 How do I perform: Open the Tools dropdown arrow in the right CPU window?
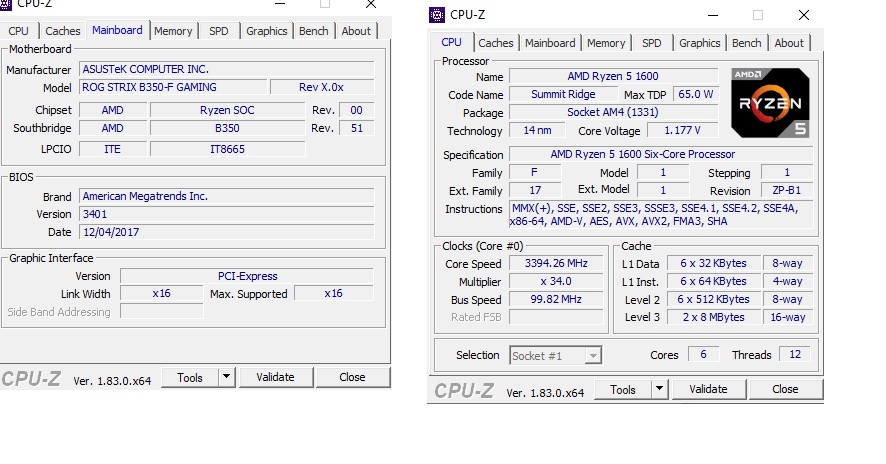659,389
